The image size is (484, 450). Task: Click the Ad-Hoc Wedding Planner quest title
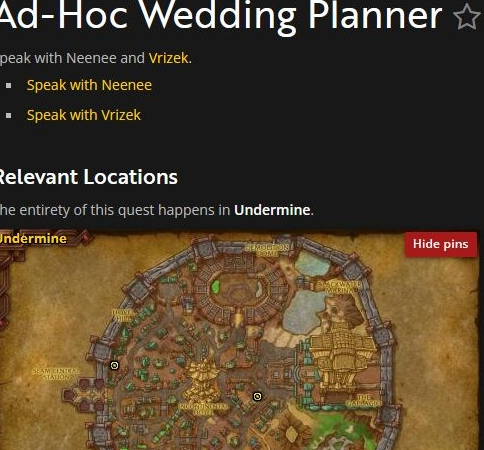pyautogui.click(x=220, y=15)
